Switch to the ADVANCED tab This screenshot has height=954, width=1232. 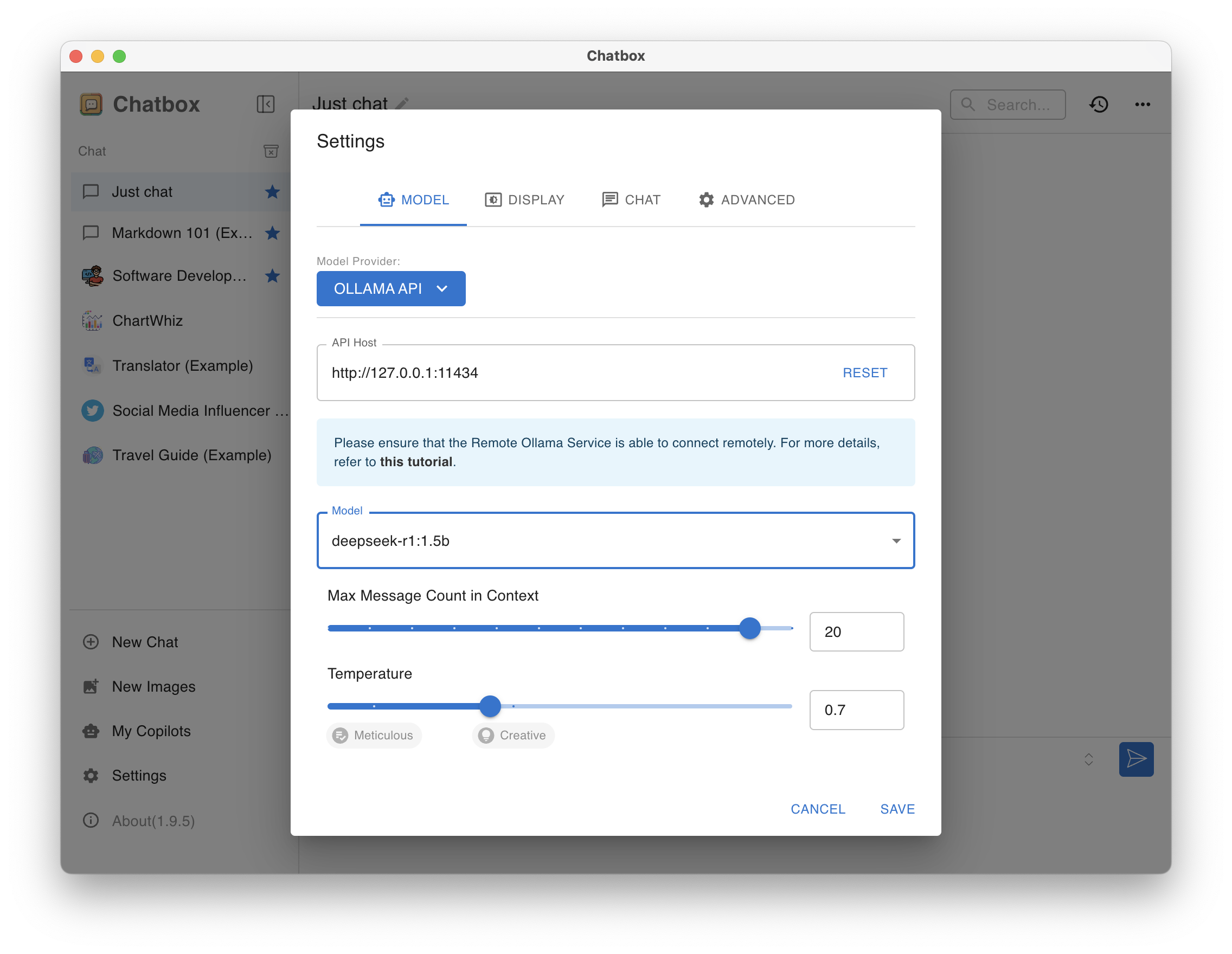pyautogui.click(x=746, y=199)
